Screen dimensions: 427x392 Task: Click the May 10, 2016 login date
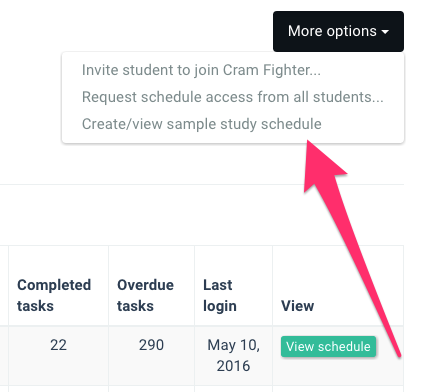233,355
